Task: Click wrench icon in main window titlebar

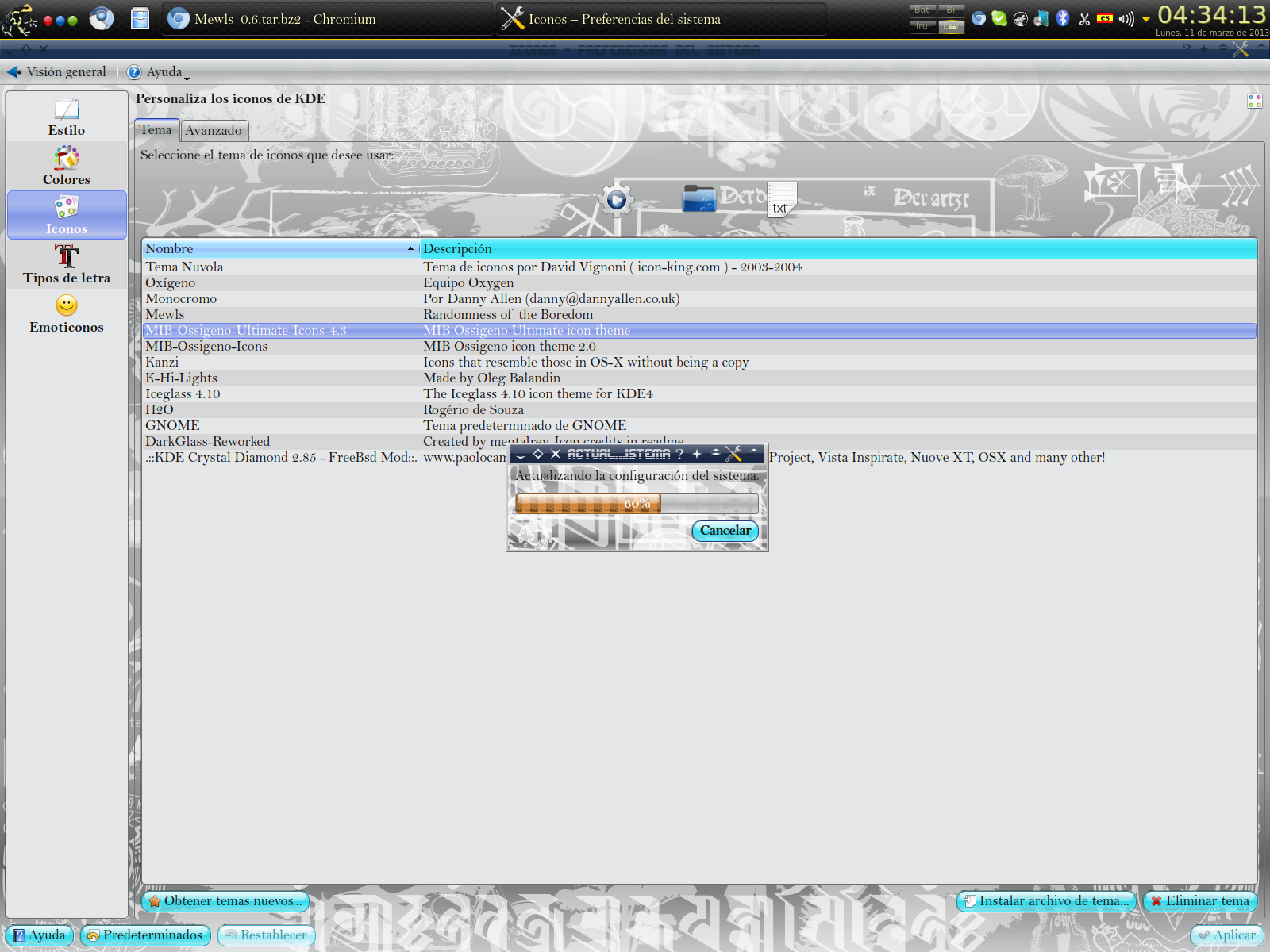Action: point(1241,50)
